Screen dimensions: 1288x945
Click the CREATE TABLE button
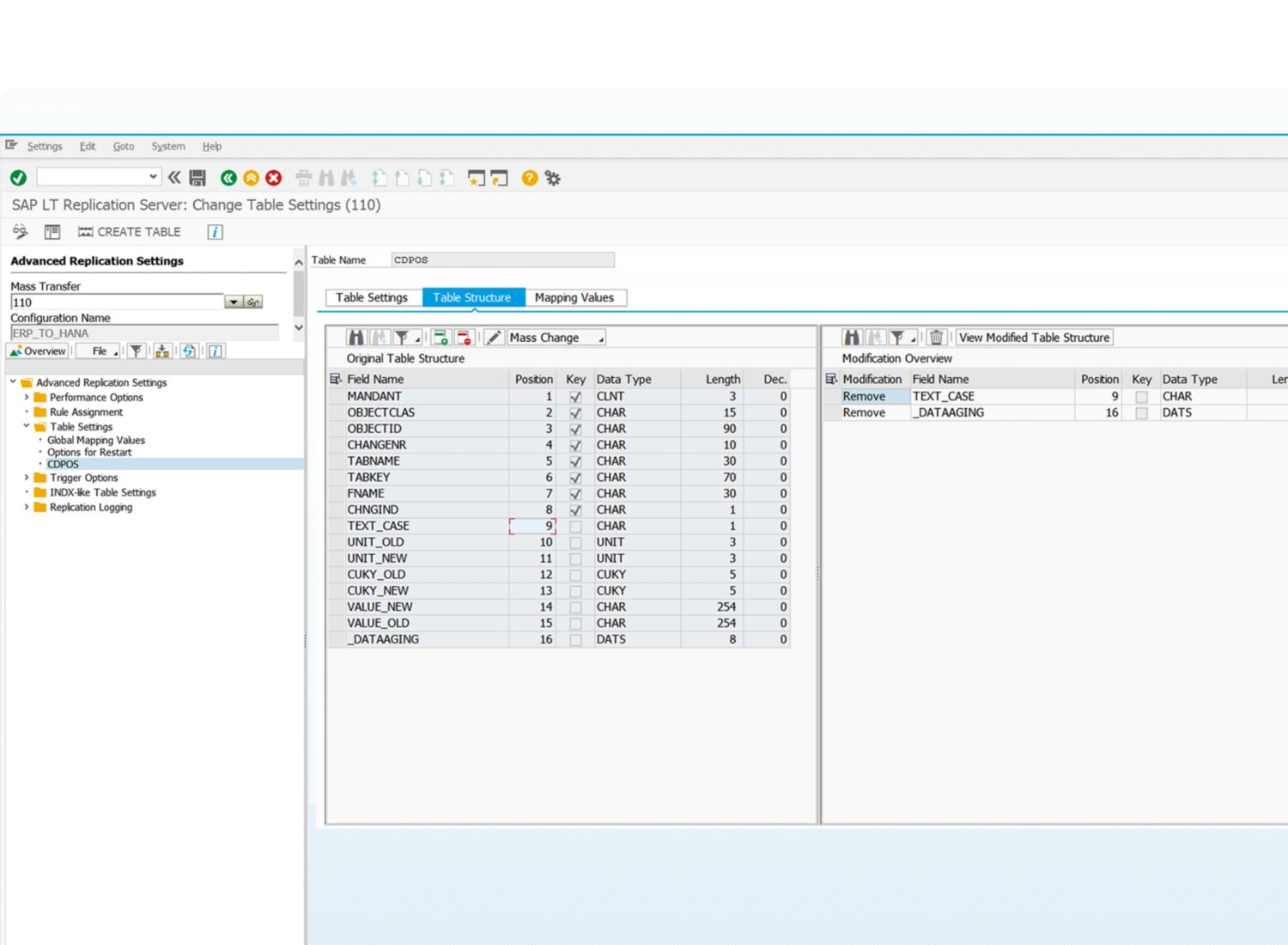point(130,232)
